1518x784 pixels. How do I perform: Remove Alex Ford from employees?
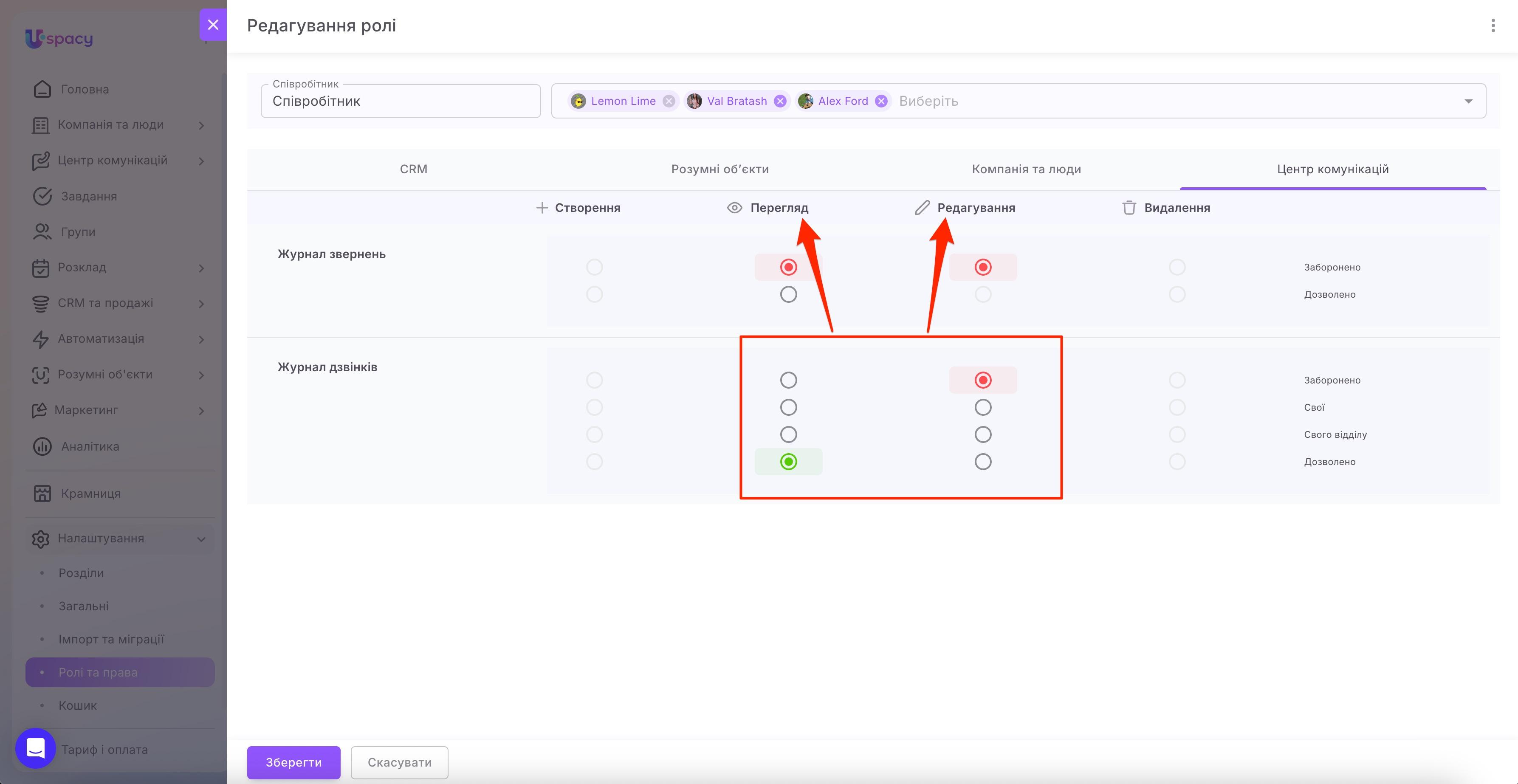point(881,102)
